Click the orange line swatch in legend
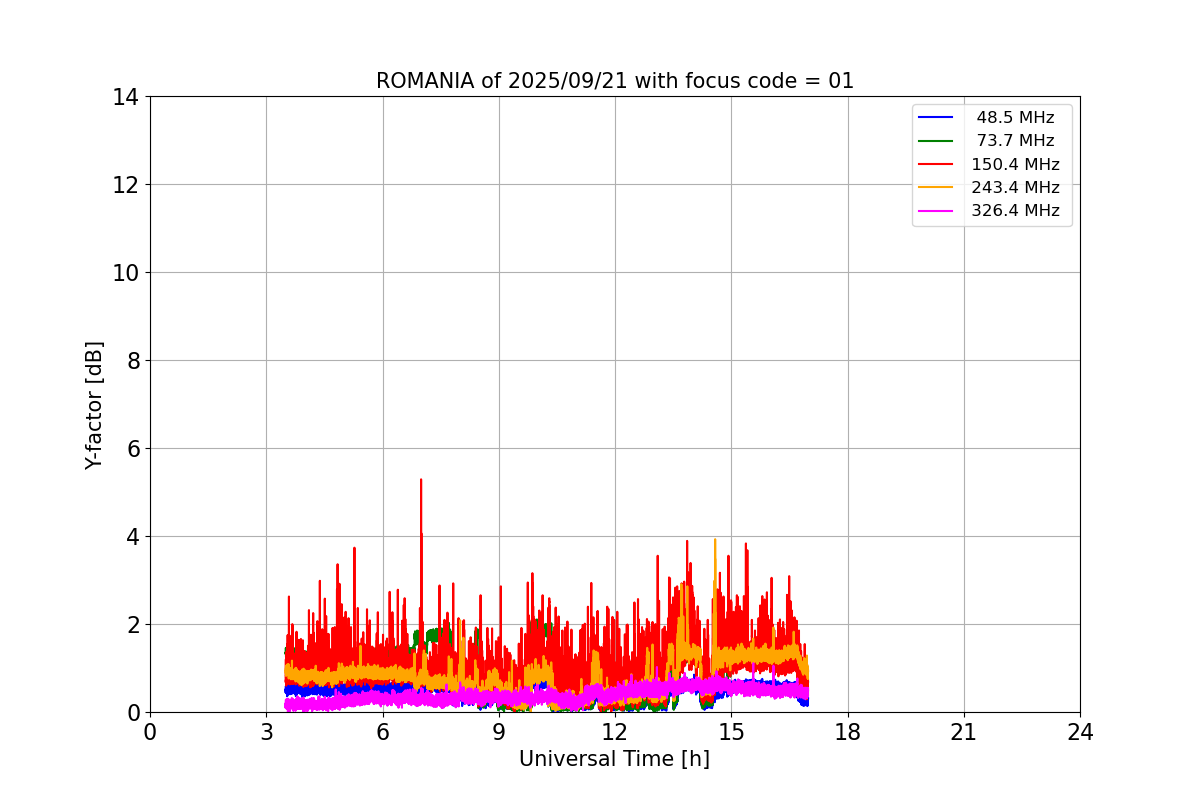The width and height of the screenshot is (1200, 800). 936,187
